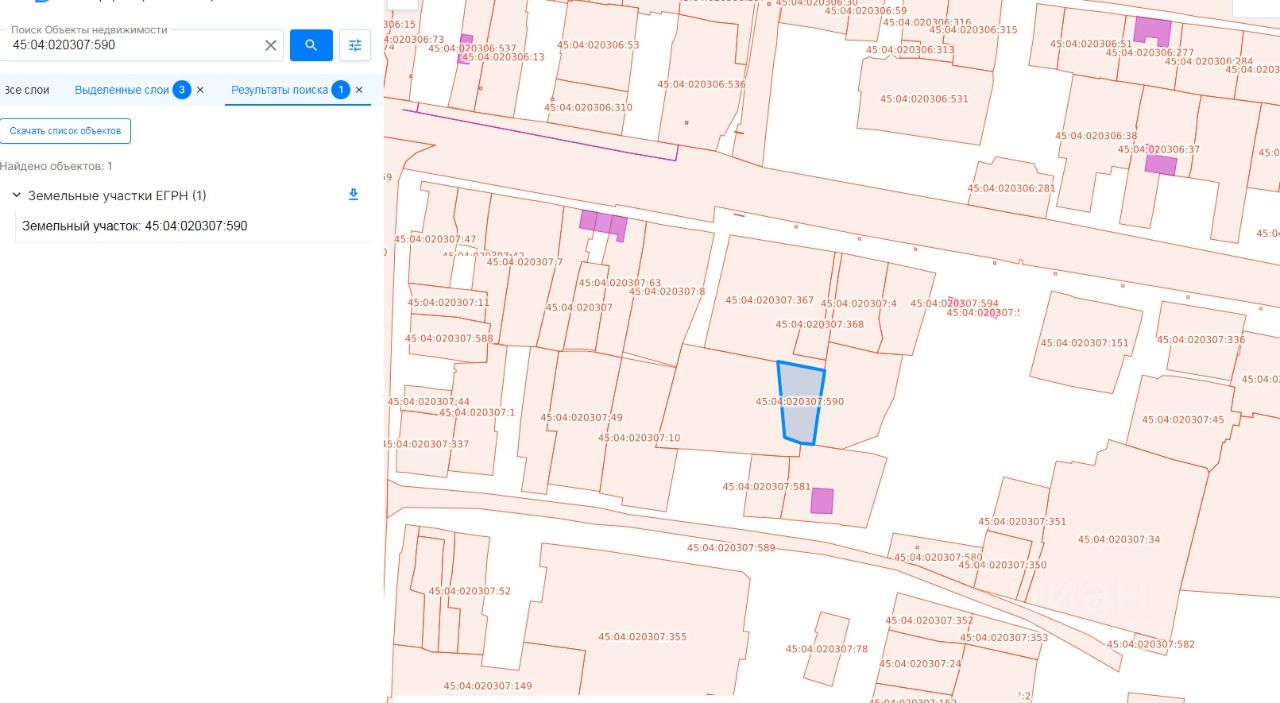Click parcel label 45:04:020307:47
Image resolution: width=1280 pixels, height=703 pixels.
tap(435, 240)
